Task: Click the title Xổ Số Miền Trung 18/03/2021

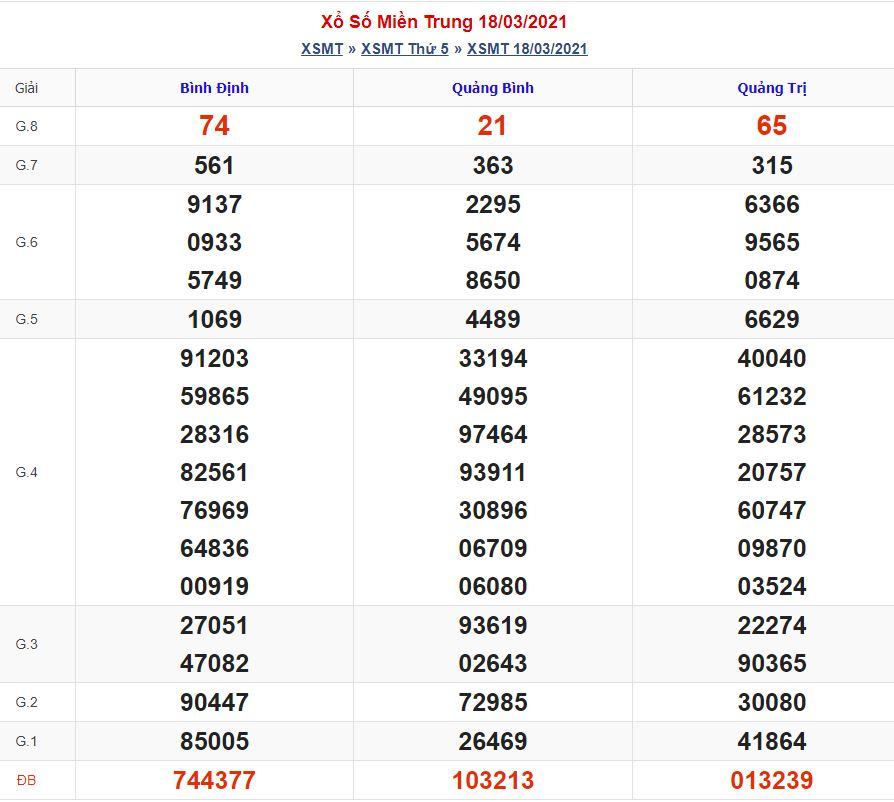Action: coord(444,22)
